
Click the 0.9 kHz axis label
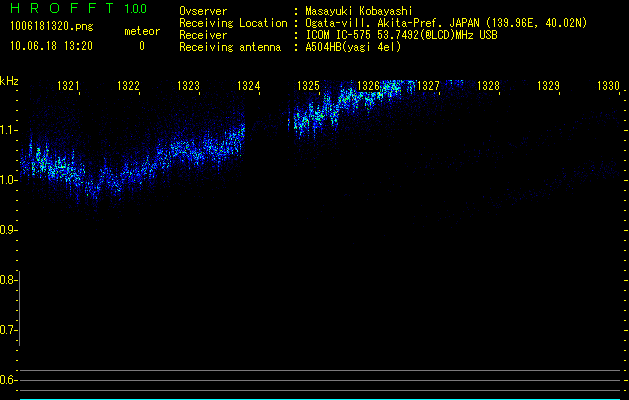pyautogui.click(x=8, y=230)
